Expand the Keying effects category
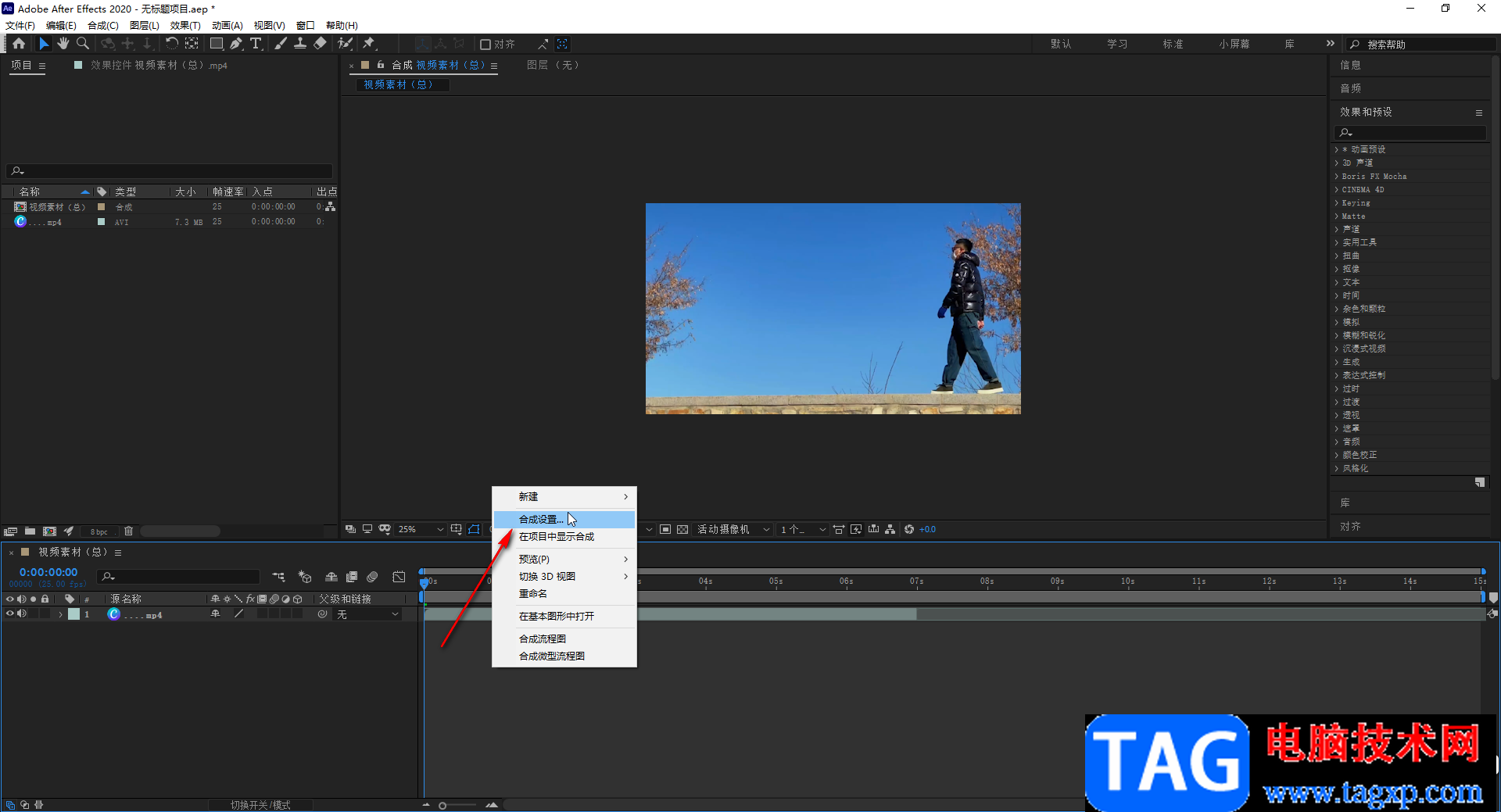Image resolution: width=1501 pixels, height=812 pixels. pyautogui.click(x=1336, y=202)
